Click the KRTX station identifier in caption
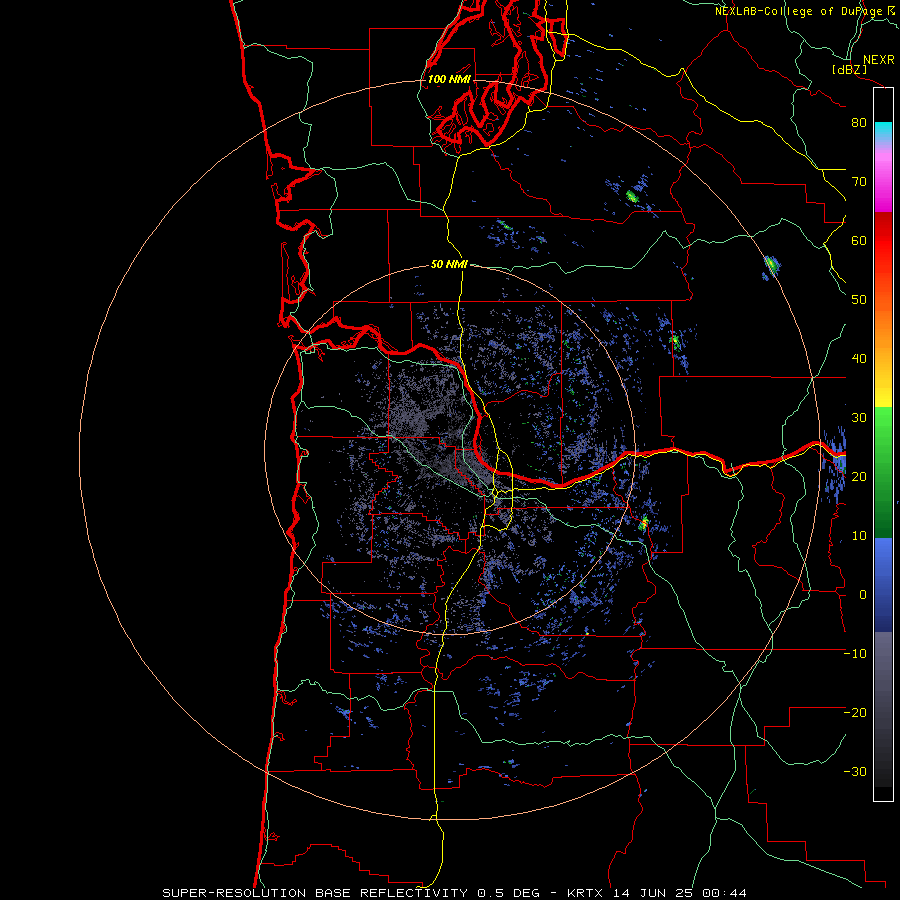900x900 pixels. point(585,893)
